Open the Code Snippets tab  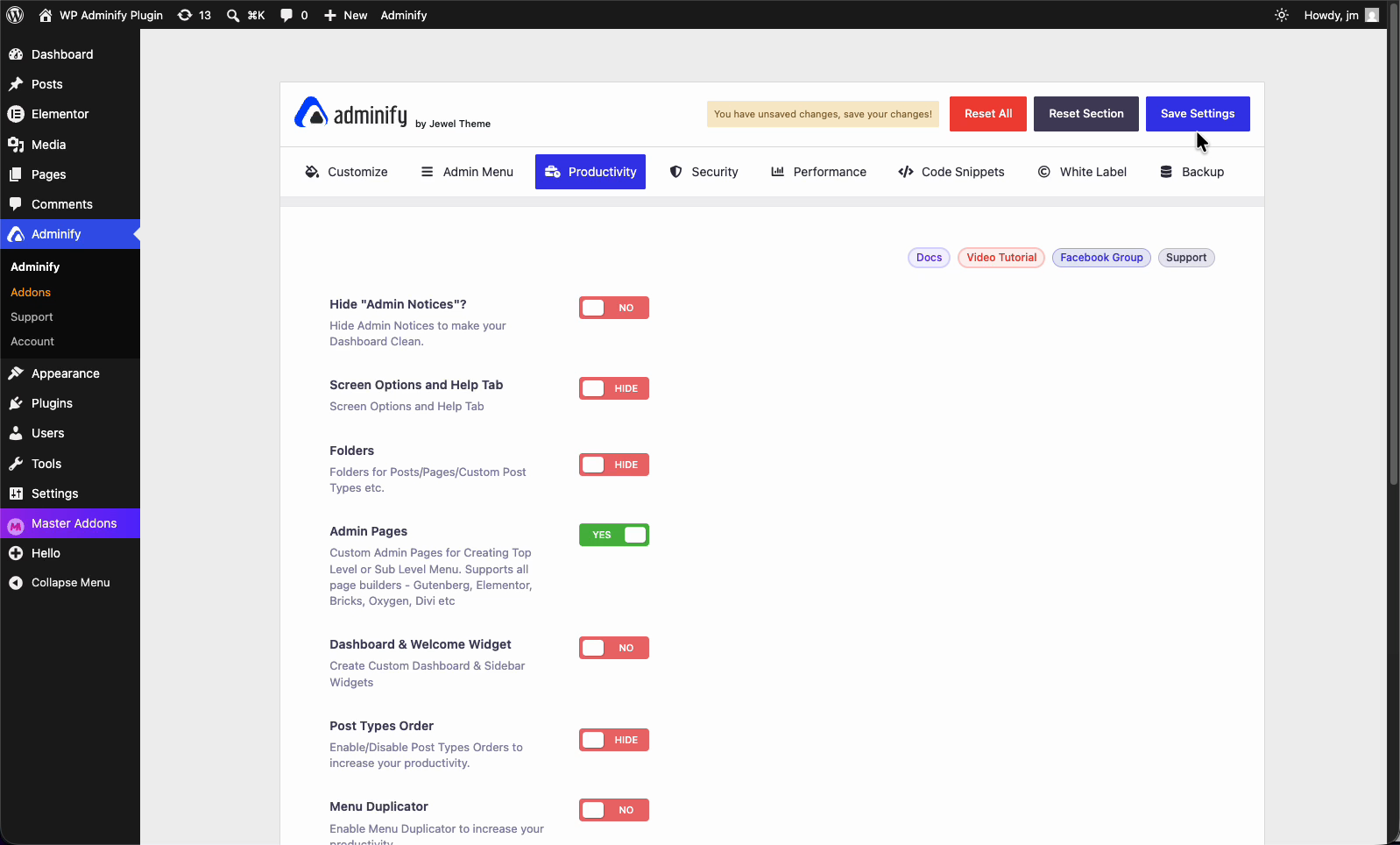point(951,172)
